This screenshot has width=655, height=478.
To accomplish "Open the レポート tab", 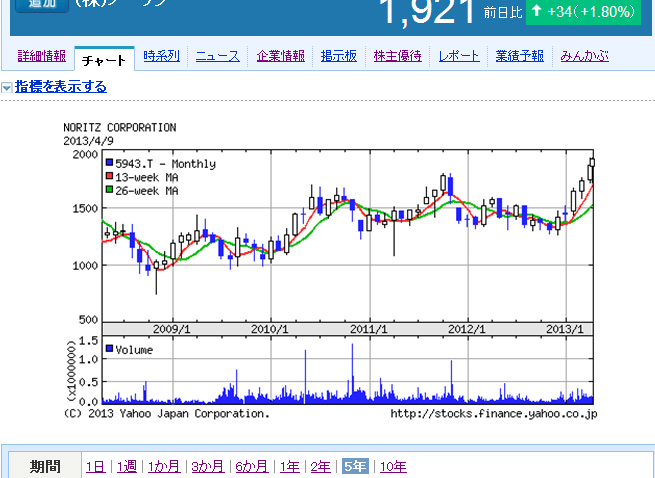I will [x=459, y=56].
